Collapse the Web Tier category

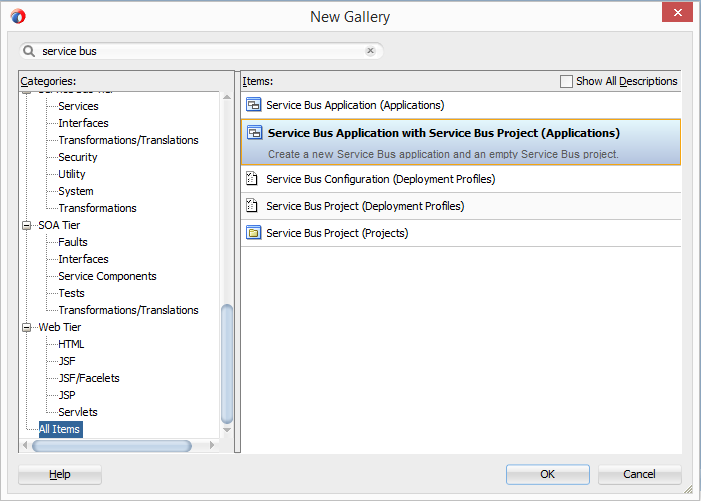27,327
